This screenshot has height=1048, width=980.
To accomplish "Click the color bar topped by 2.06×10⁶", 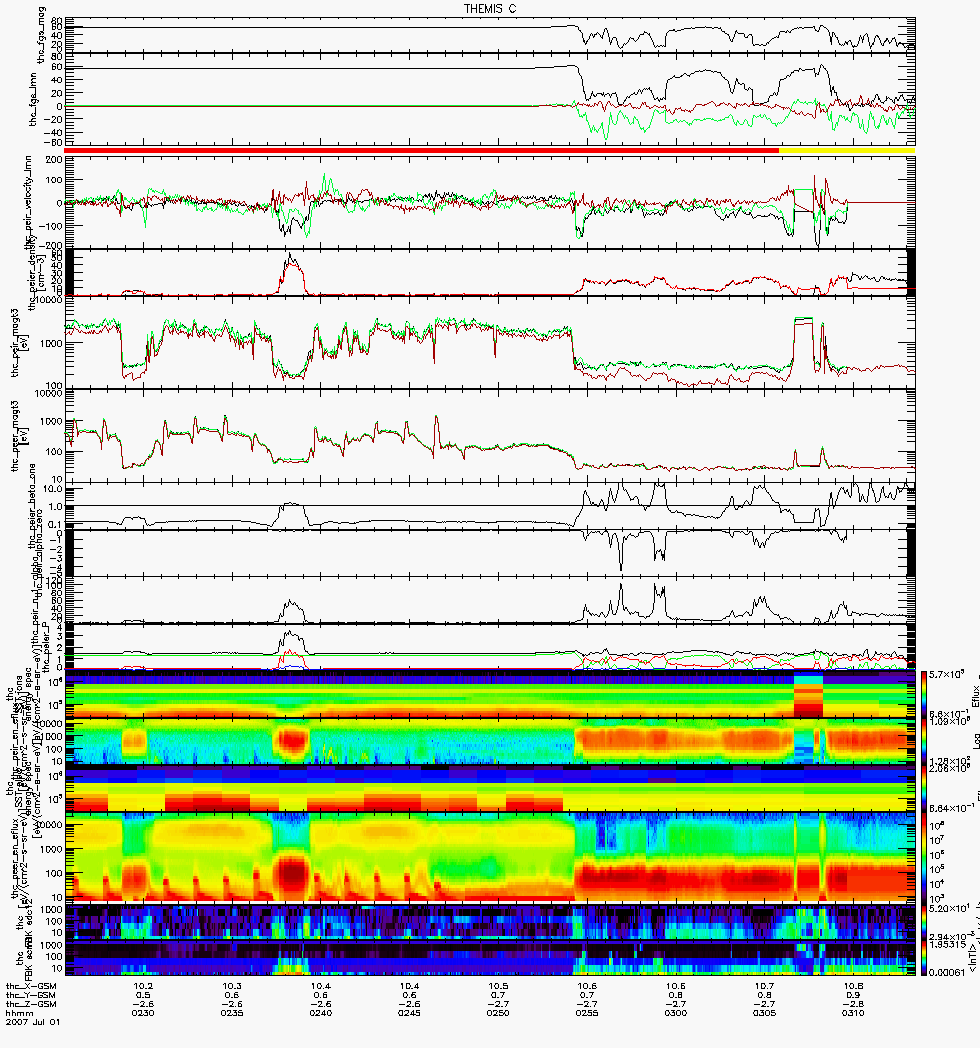I will point(924,789).
